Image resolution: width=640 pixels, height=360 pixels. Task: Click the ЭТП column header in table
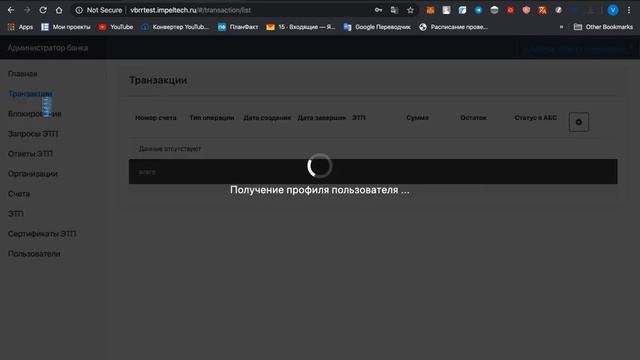359,118
